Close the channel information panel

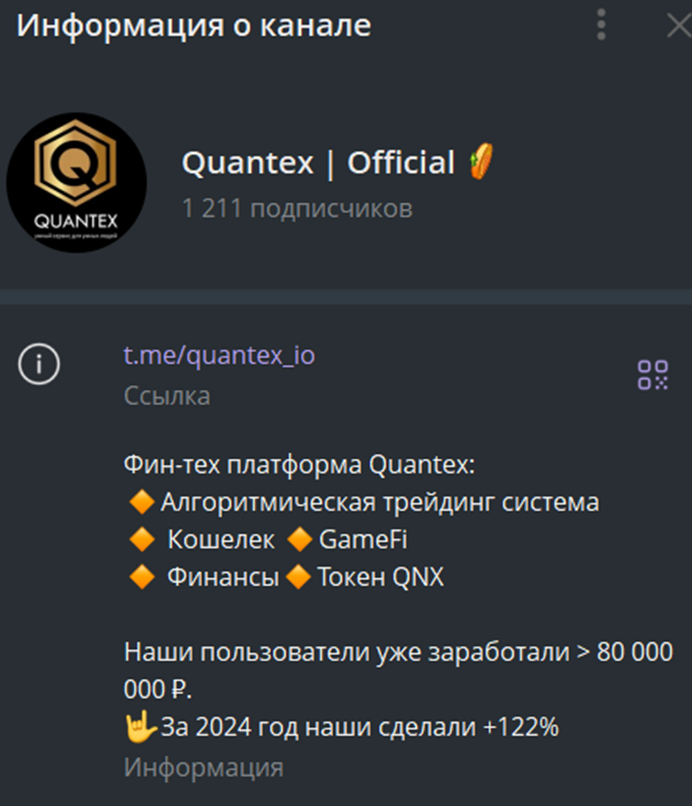(678, 25)
